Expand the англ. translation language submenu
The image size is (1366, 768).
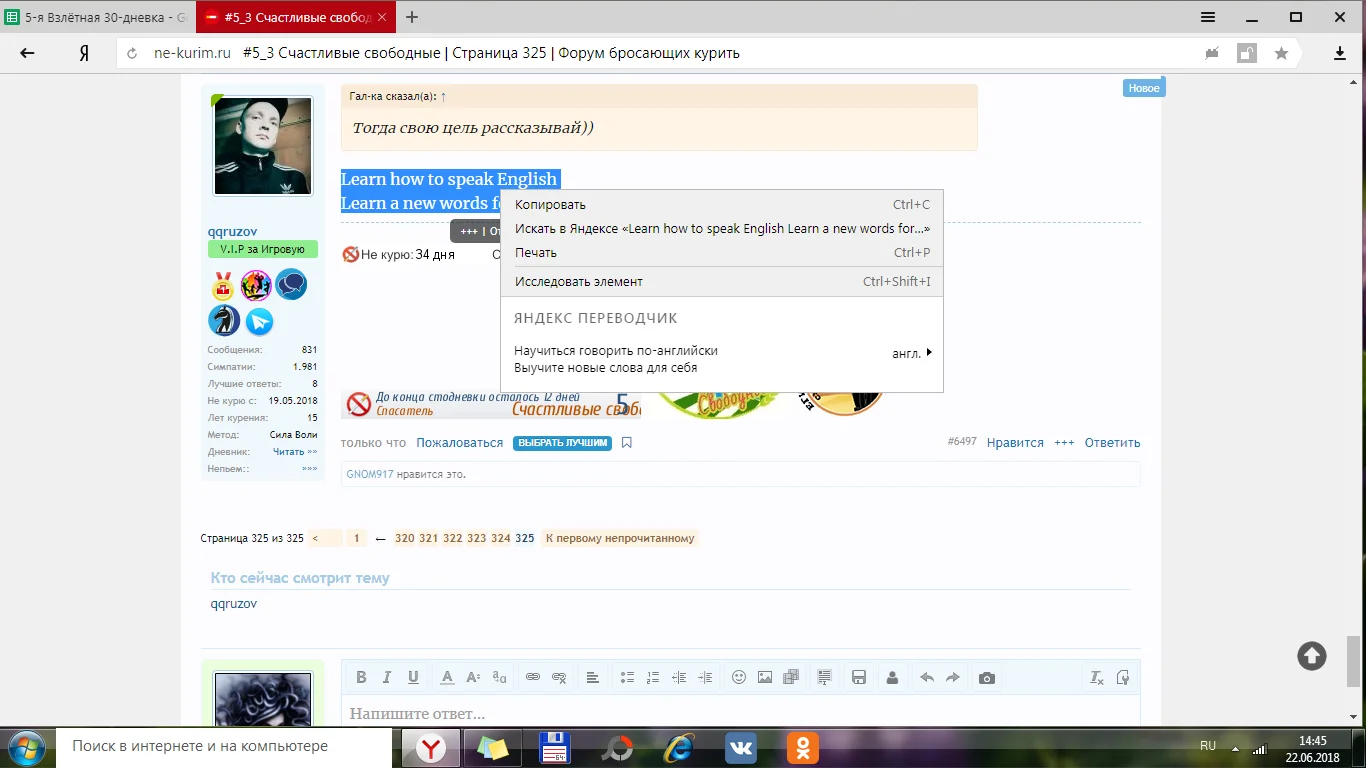click(x=912, y=353)
